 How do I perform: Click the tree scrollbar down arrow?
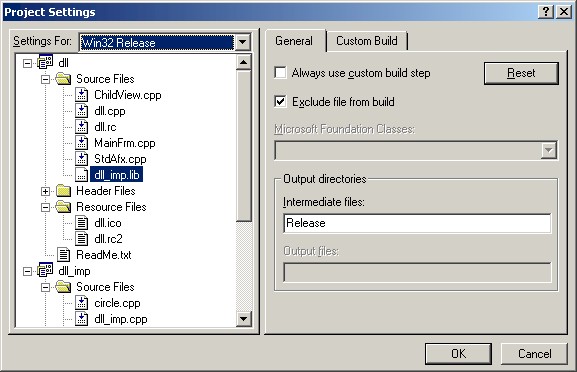tap(243, 318)
